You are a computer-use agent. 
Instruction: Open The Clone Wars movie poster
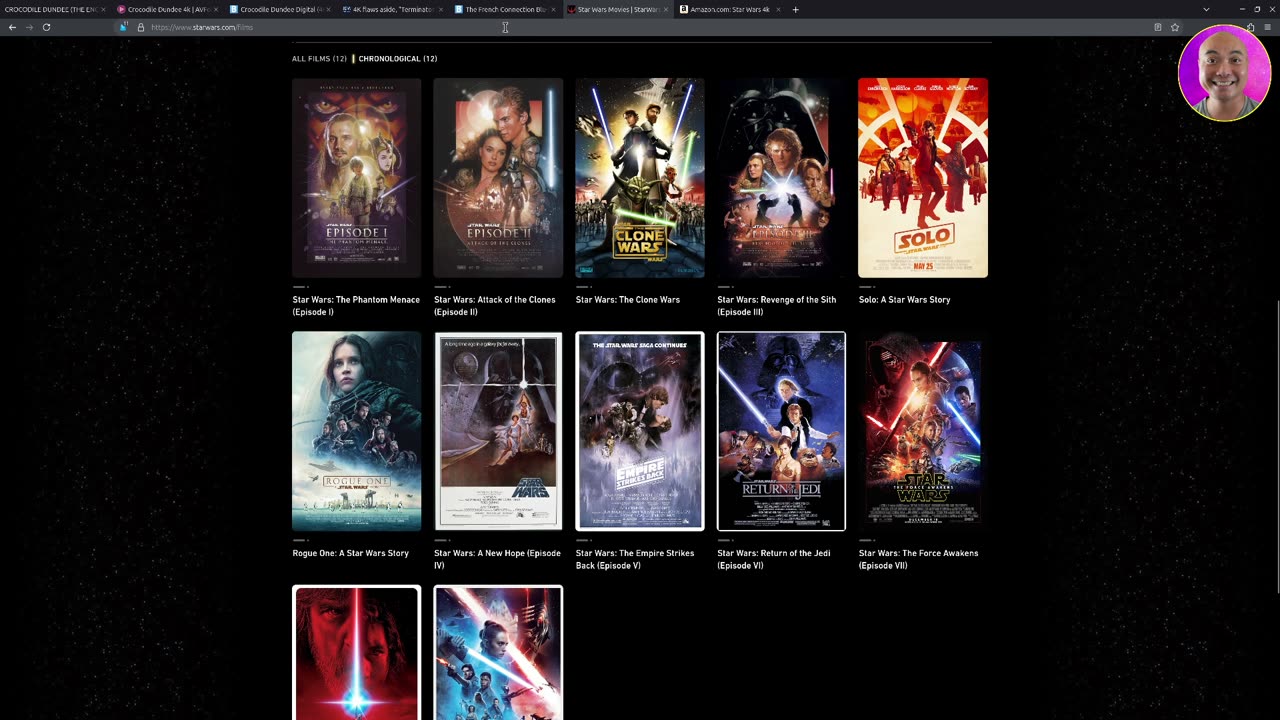click(640, 177)
